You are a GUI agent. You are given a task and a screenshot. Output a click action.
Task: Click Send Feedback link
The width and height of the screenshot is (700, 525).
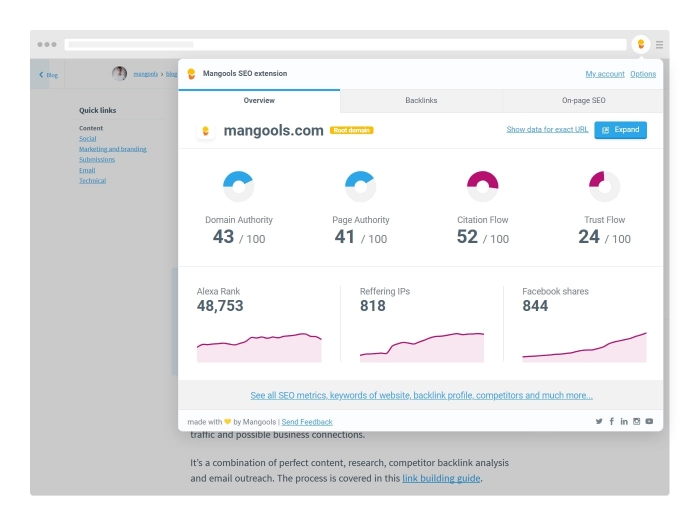click(307, 422)
